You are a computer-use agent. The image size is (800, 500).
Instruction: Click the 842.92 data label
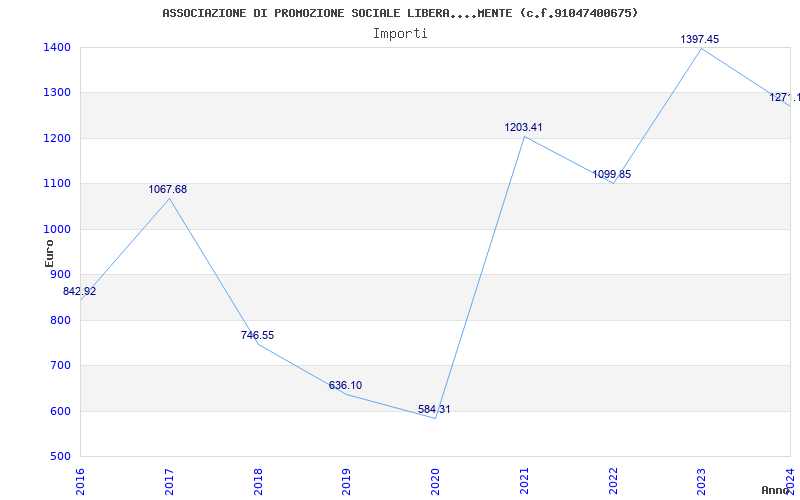click(x=80, y=292)
